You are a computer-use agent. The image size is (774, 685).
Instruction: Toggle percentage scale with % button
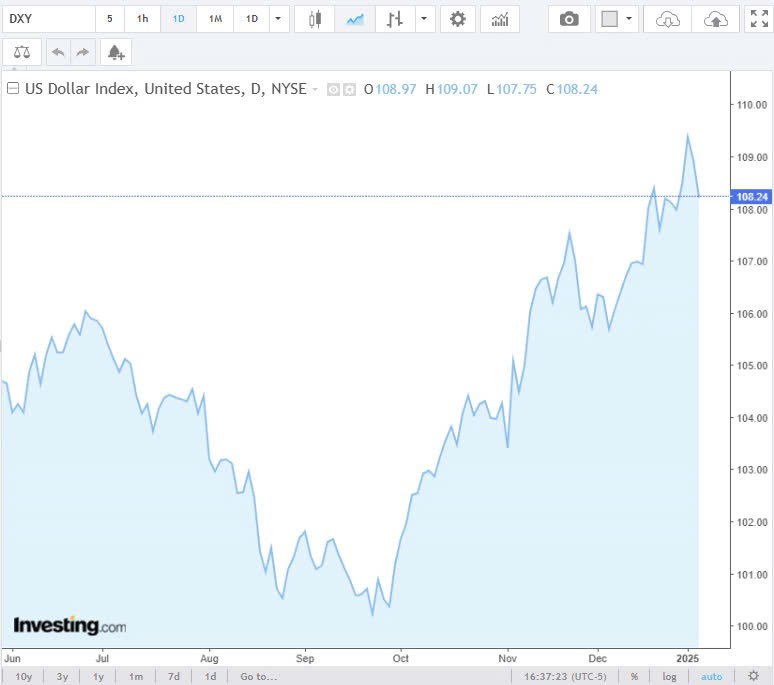pos(634,676)
